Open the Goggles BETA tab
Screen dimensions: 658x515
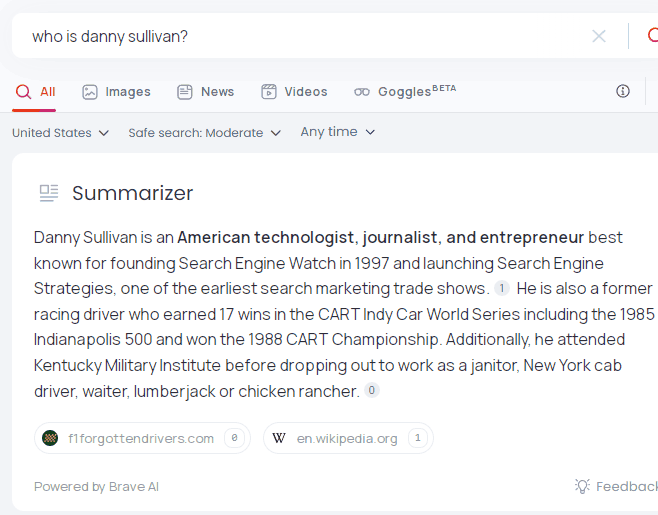[x=405, y=91]
